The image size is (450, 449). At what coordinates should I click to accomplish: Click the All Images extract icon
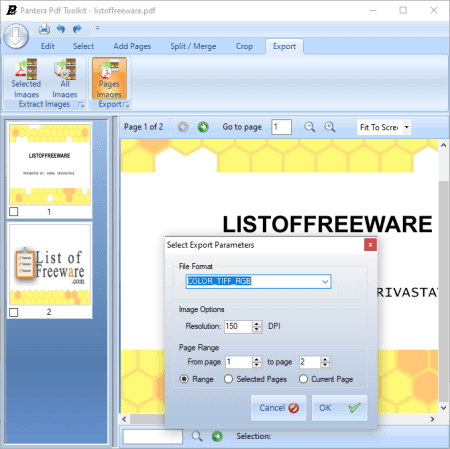click(65, 78)
